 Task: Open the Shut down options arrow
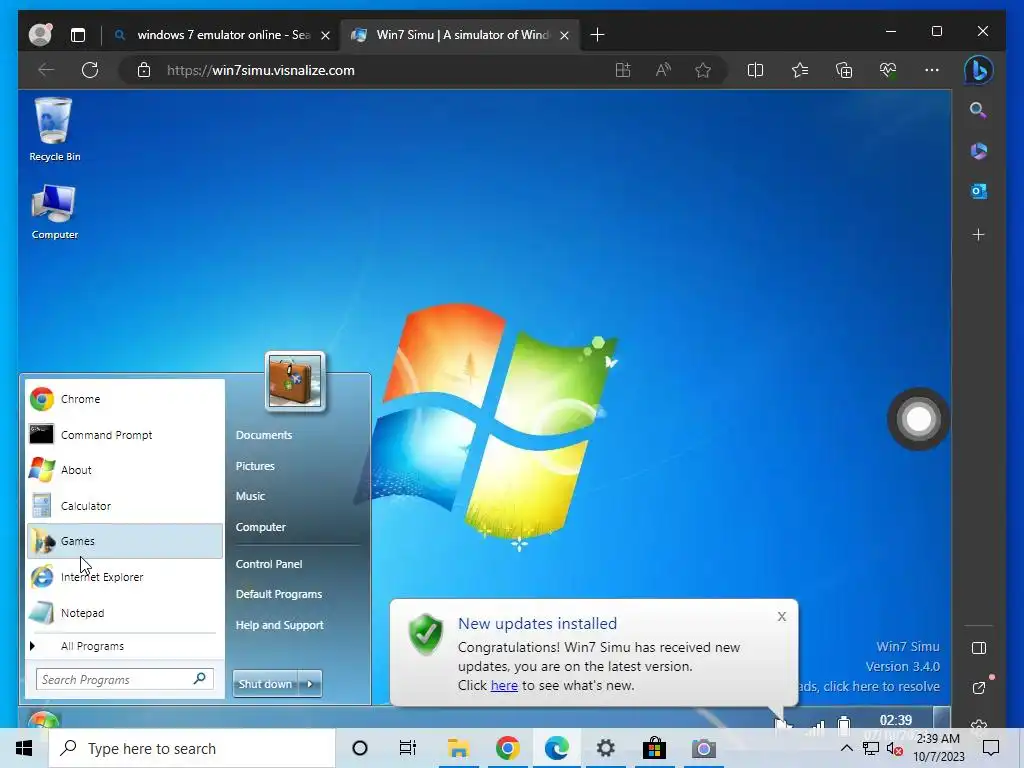click(310, 684)
